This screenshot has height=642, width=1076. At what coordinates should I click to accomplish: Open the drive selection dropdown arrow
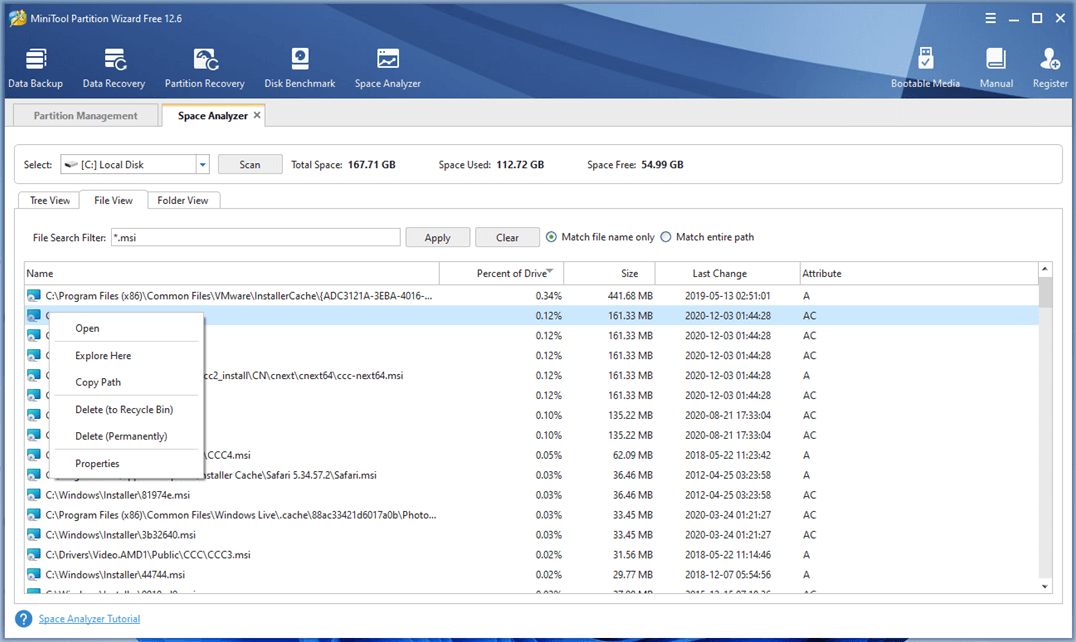202,165
